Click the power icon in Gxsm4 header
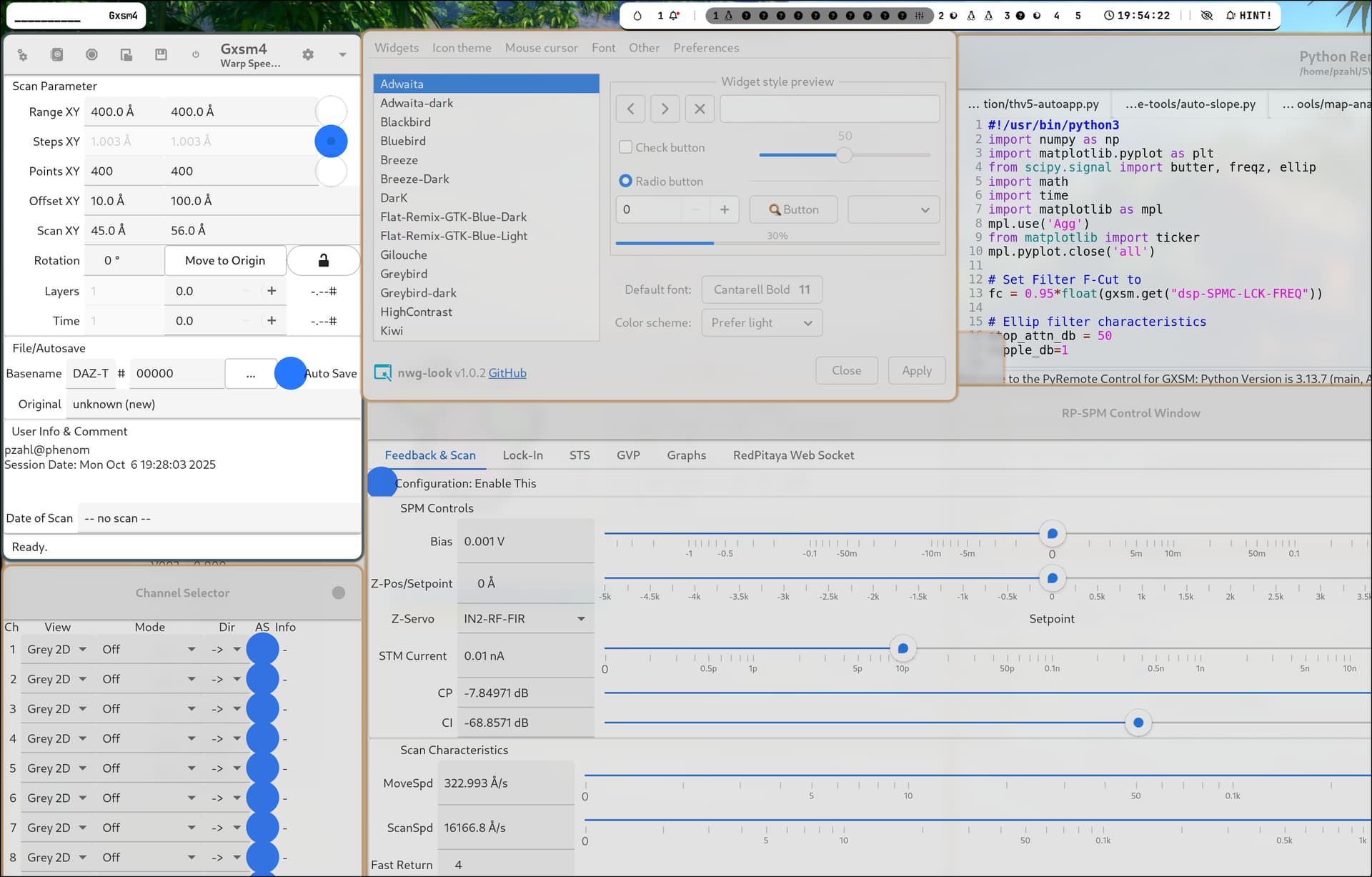Screen dimensions: 1372x877 tap(195, 55)
